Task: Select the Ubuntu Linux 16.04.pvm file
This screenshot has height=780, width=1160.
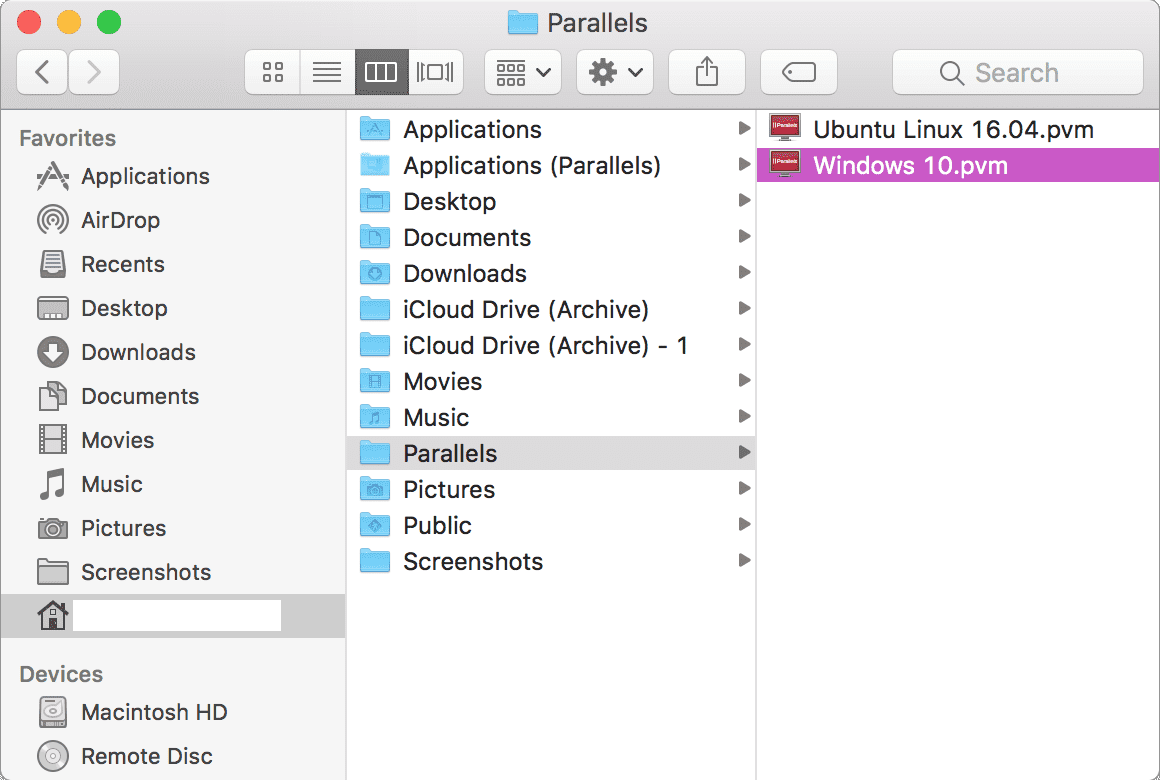Action: click(x=953, y=129)
